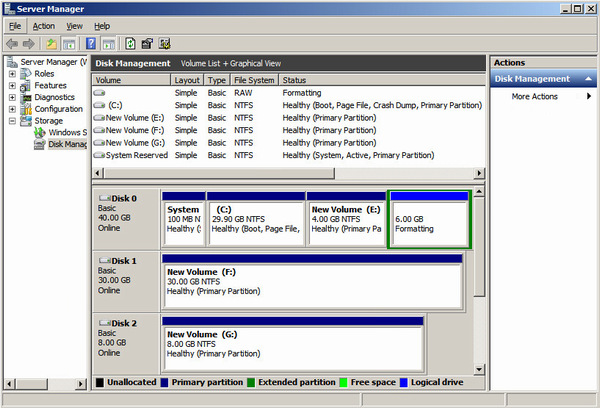Expand the Diagnostics tree node
Screen dimensions: 600x408
point(12,98)
